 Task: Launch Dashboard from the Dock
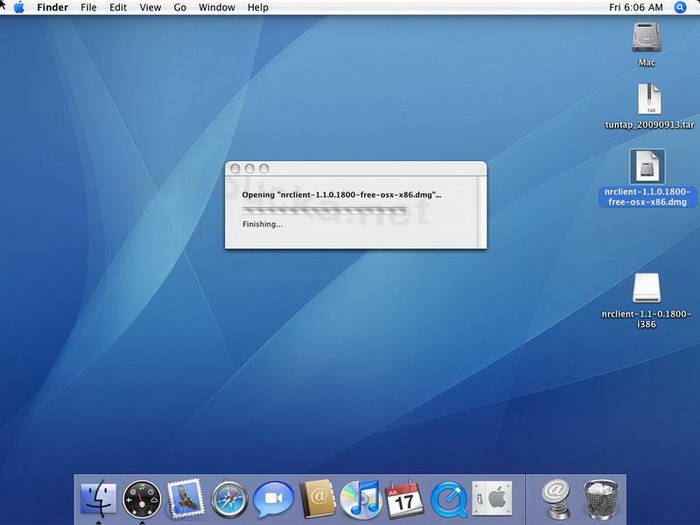(x=142, y=497)
